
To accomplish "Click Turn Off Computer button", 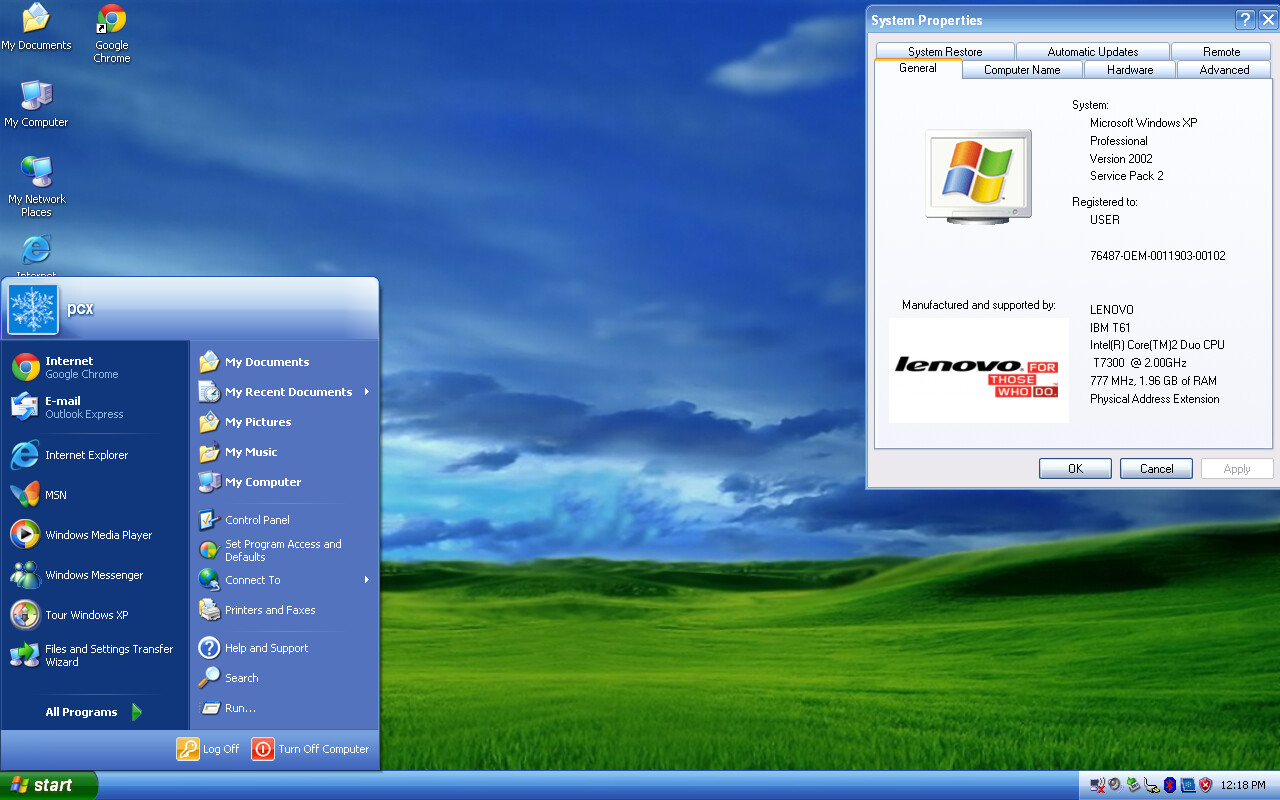I will 311,749.
